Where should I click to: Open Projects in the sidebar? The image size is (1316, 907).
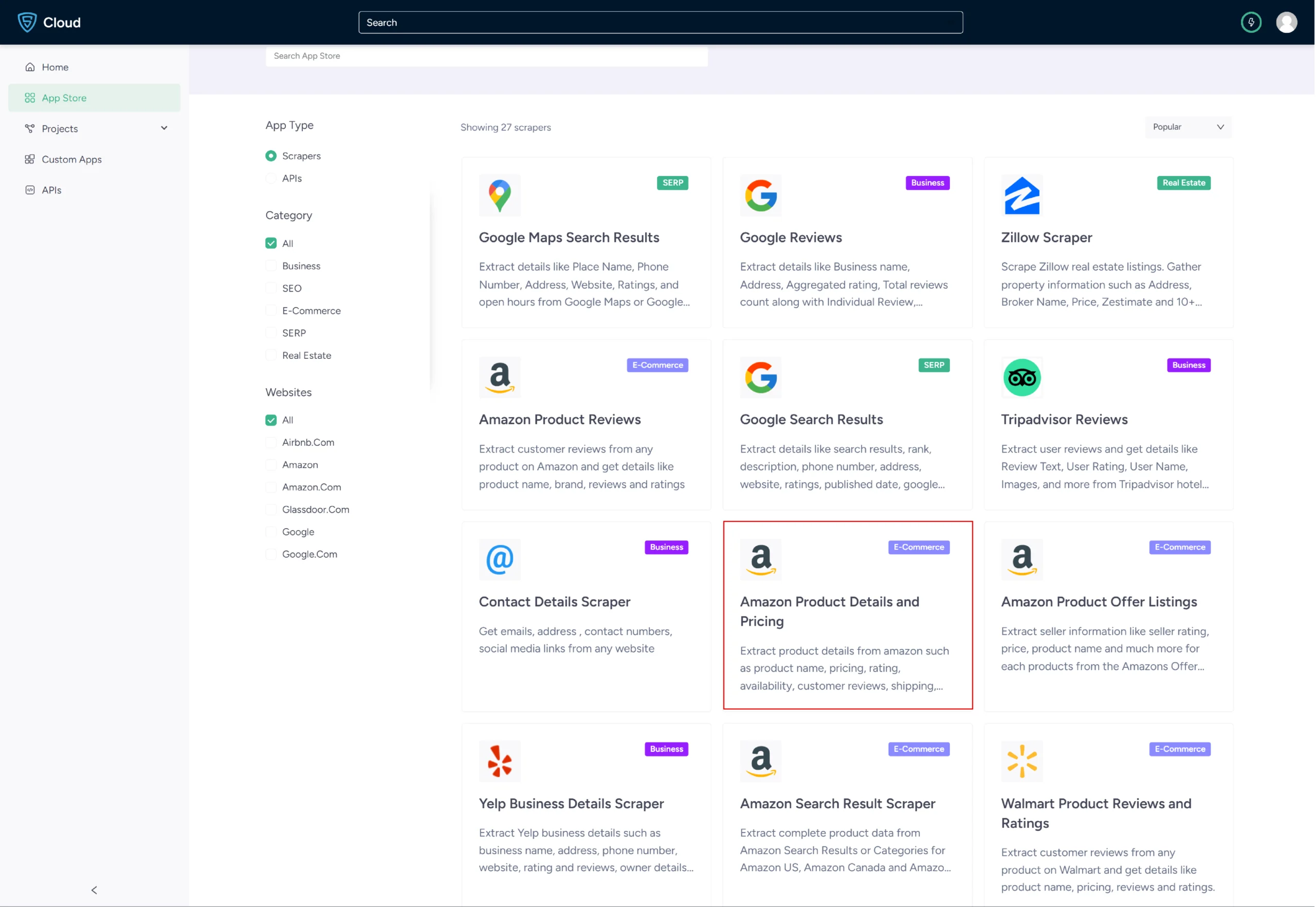point(94,129)
